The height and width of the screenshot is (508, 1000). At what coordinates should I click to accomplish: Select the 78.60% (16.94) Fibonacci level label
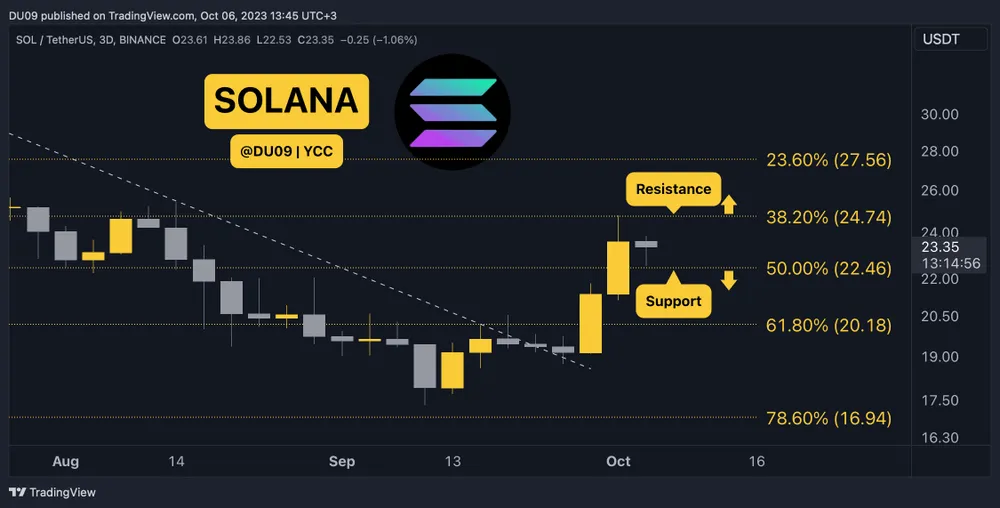pos(828,418)
